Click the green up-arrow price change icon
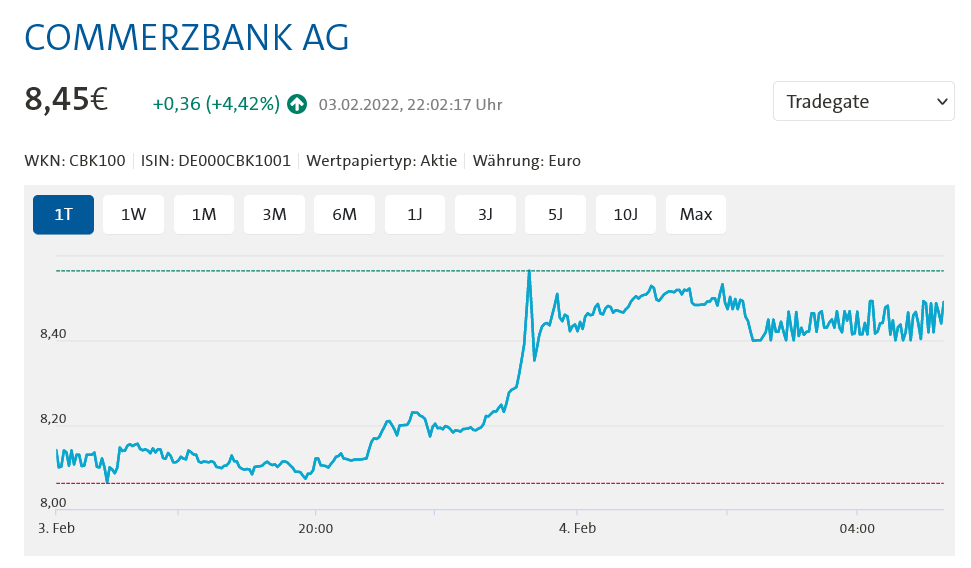 coord(297,104)
